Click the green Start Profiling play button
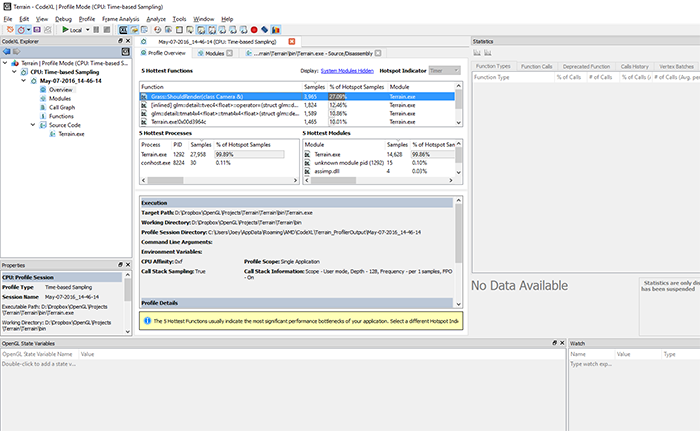700x431 pixels. click(65, 30)
